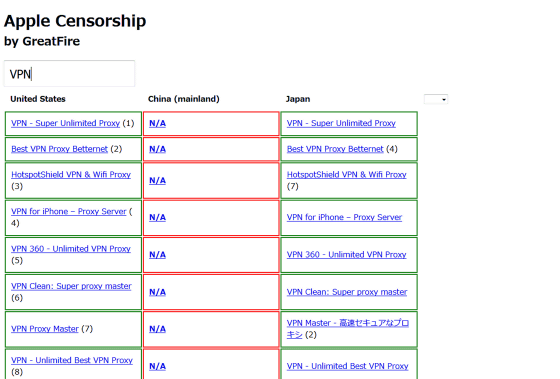Open Japan HotspotShield VPN & Wifi Proxy link

(x=346, y=175)
